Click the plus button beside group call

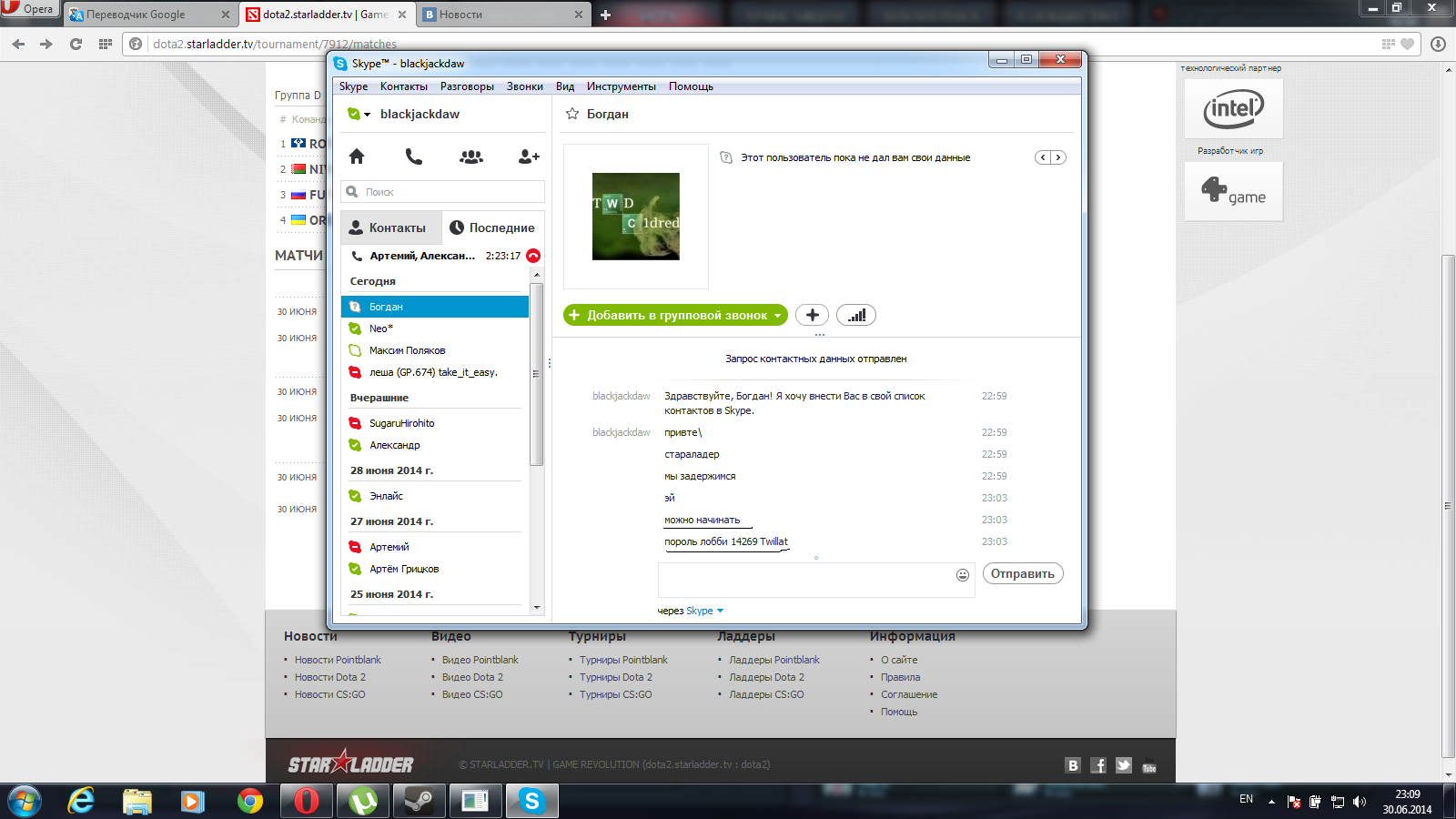(x=812, y=315)
